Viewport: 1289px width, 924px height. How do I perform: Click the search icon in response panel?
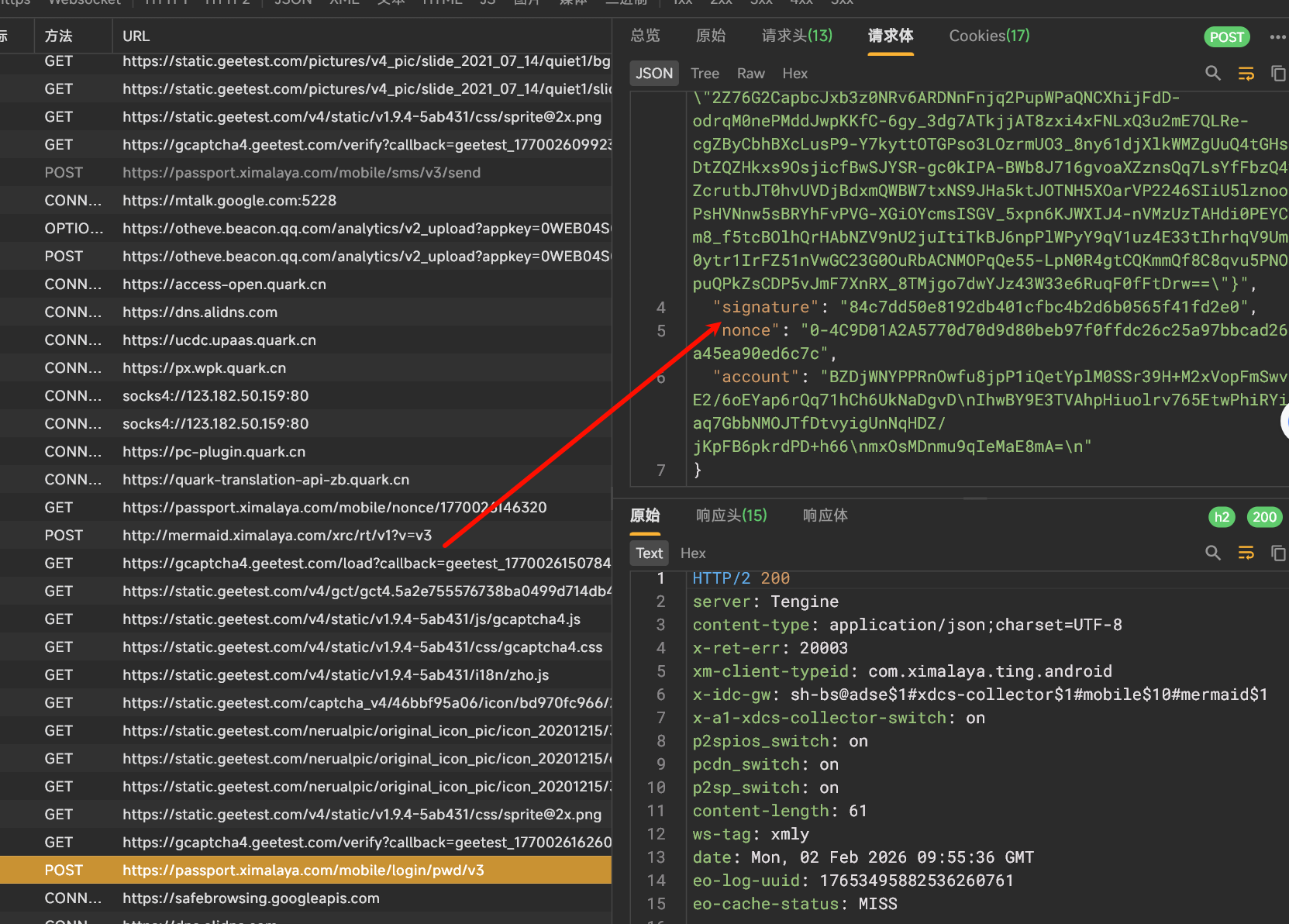(1213, 553)
